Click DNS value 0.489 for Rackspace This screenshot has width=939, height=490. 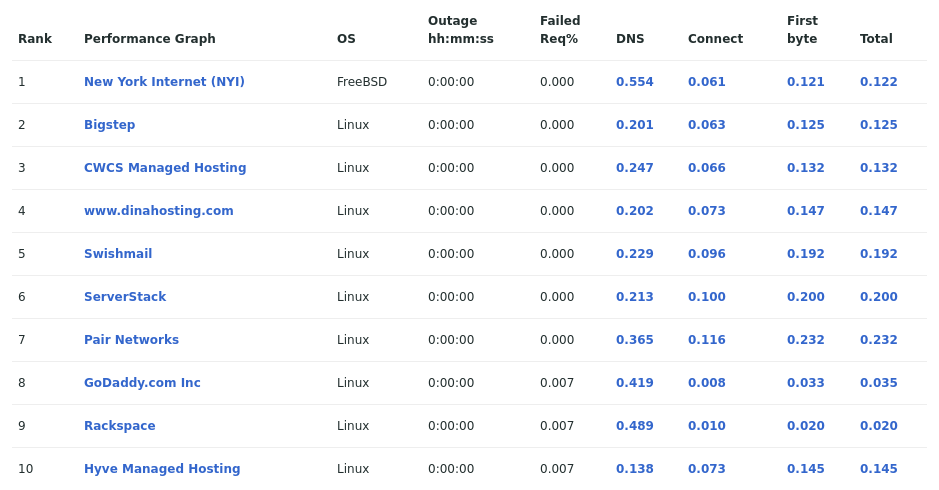coord(635,426)
